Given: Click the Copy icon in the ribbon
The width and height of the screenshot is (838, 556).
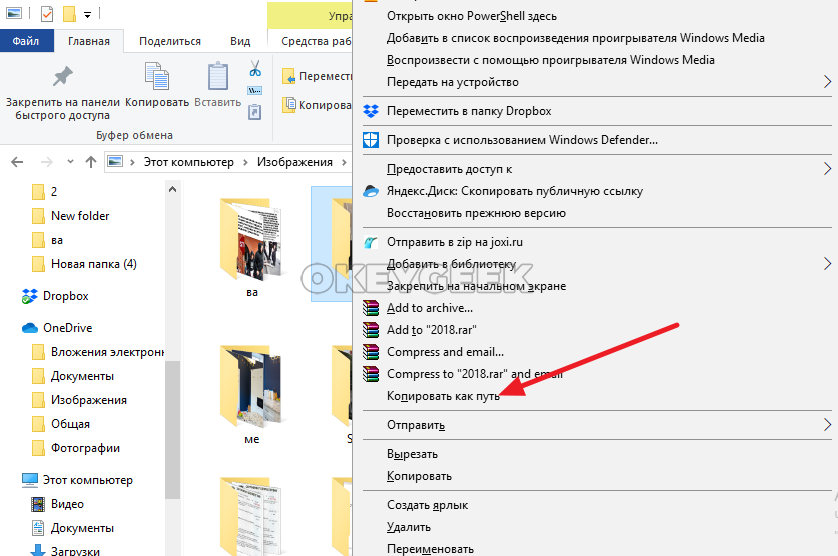Looking at the screenshot, I should pyautogui.click(x=157, y=78).
